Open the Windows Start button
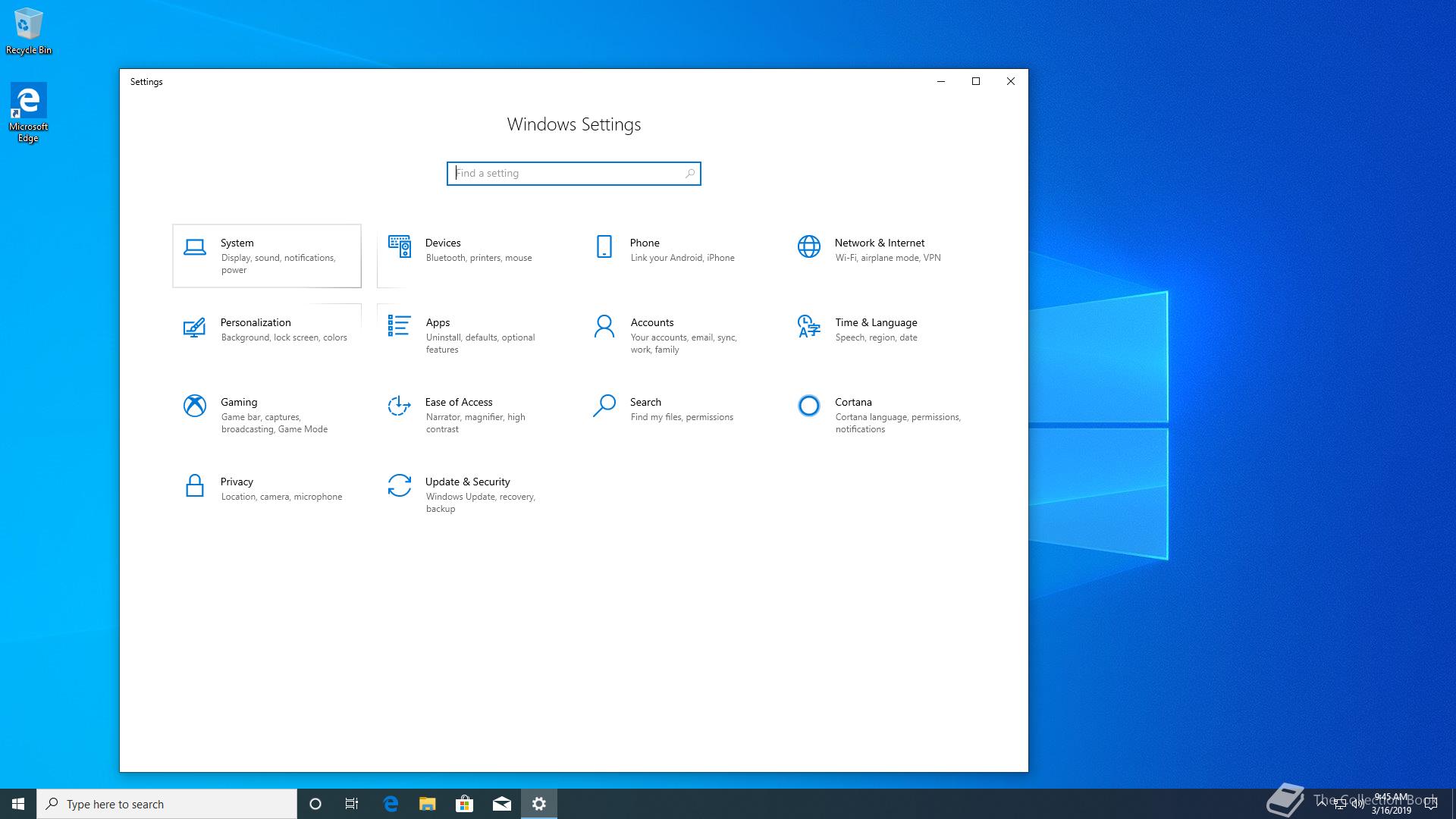The height and width of the screenshot is (819, 1456). [x=18, y=804]
